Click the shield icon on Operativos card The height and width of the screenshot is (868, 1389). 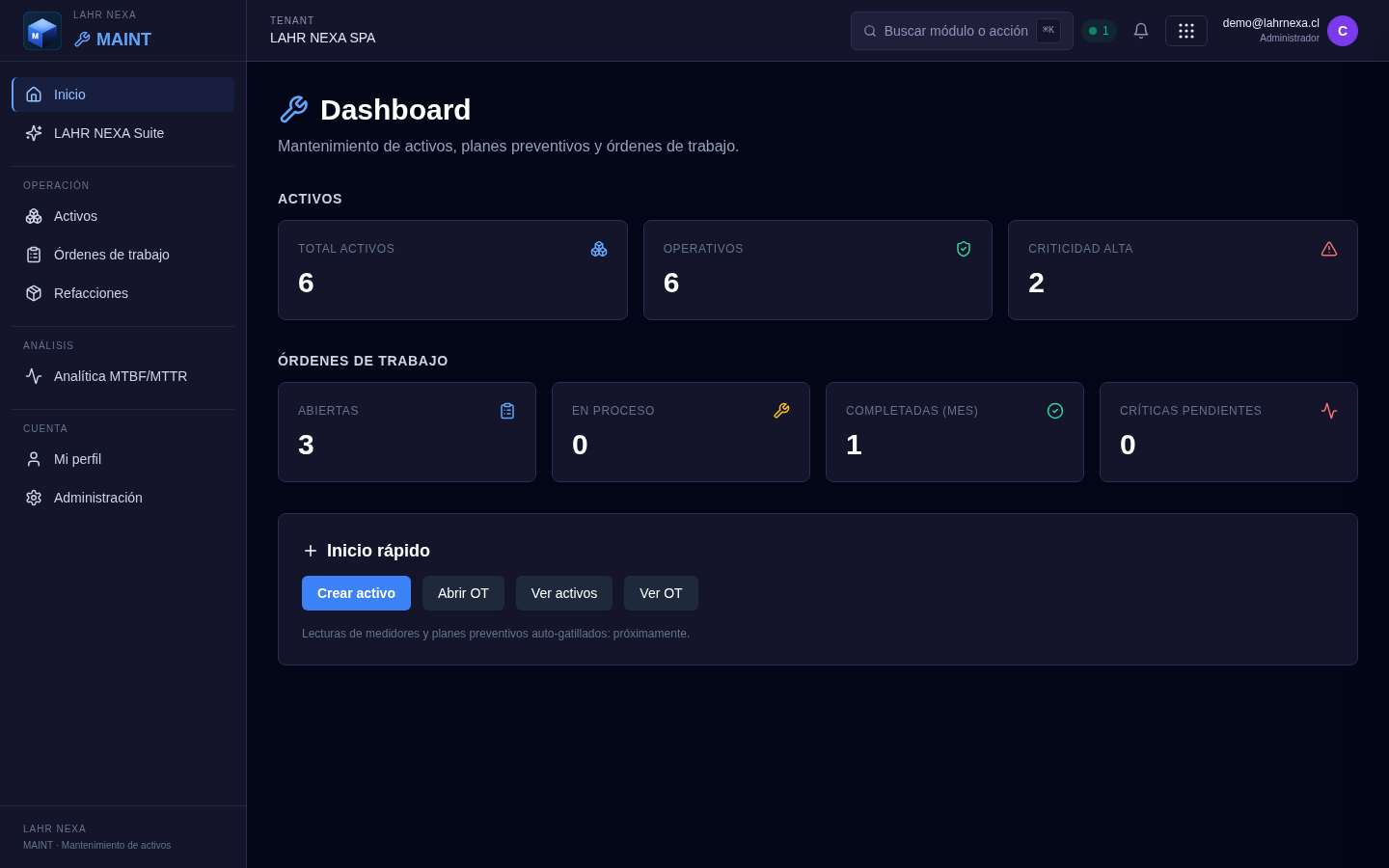pos(964,249)
